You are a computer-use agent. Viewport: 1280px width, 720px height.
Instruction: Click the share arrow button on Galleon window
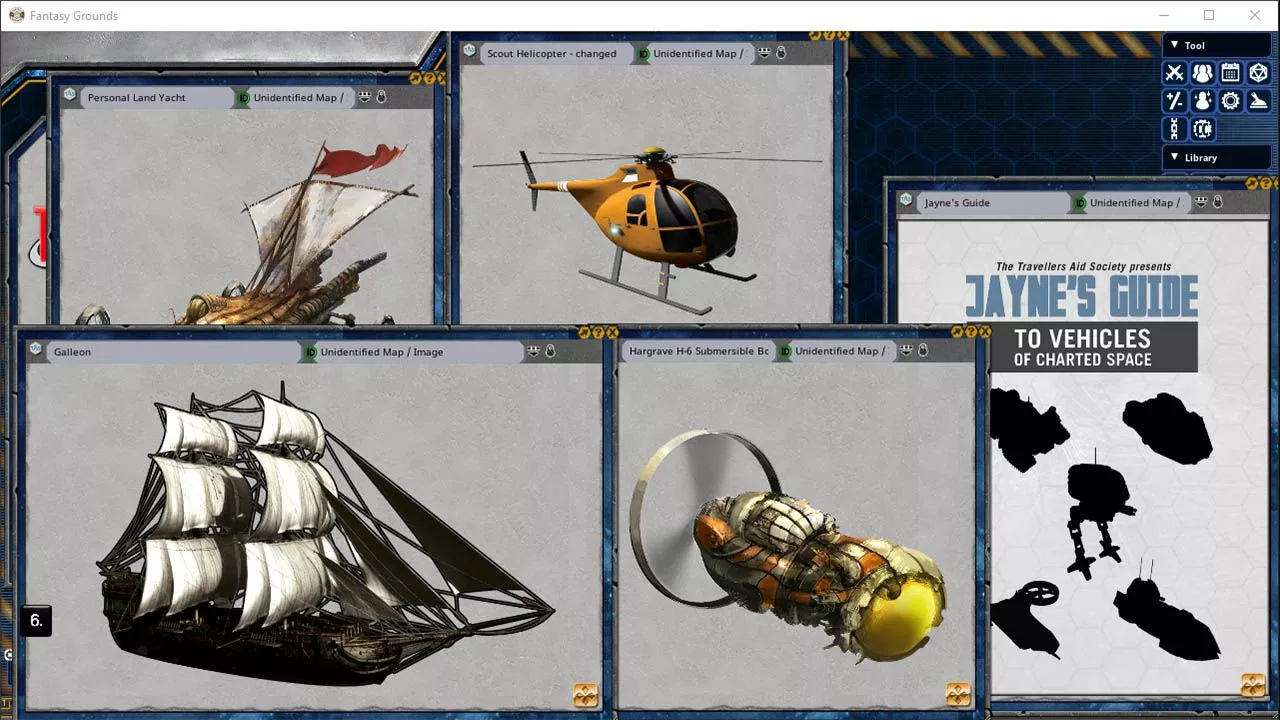click(x=584, y=333)
